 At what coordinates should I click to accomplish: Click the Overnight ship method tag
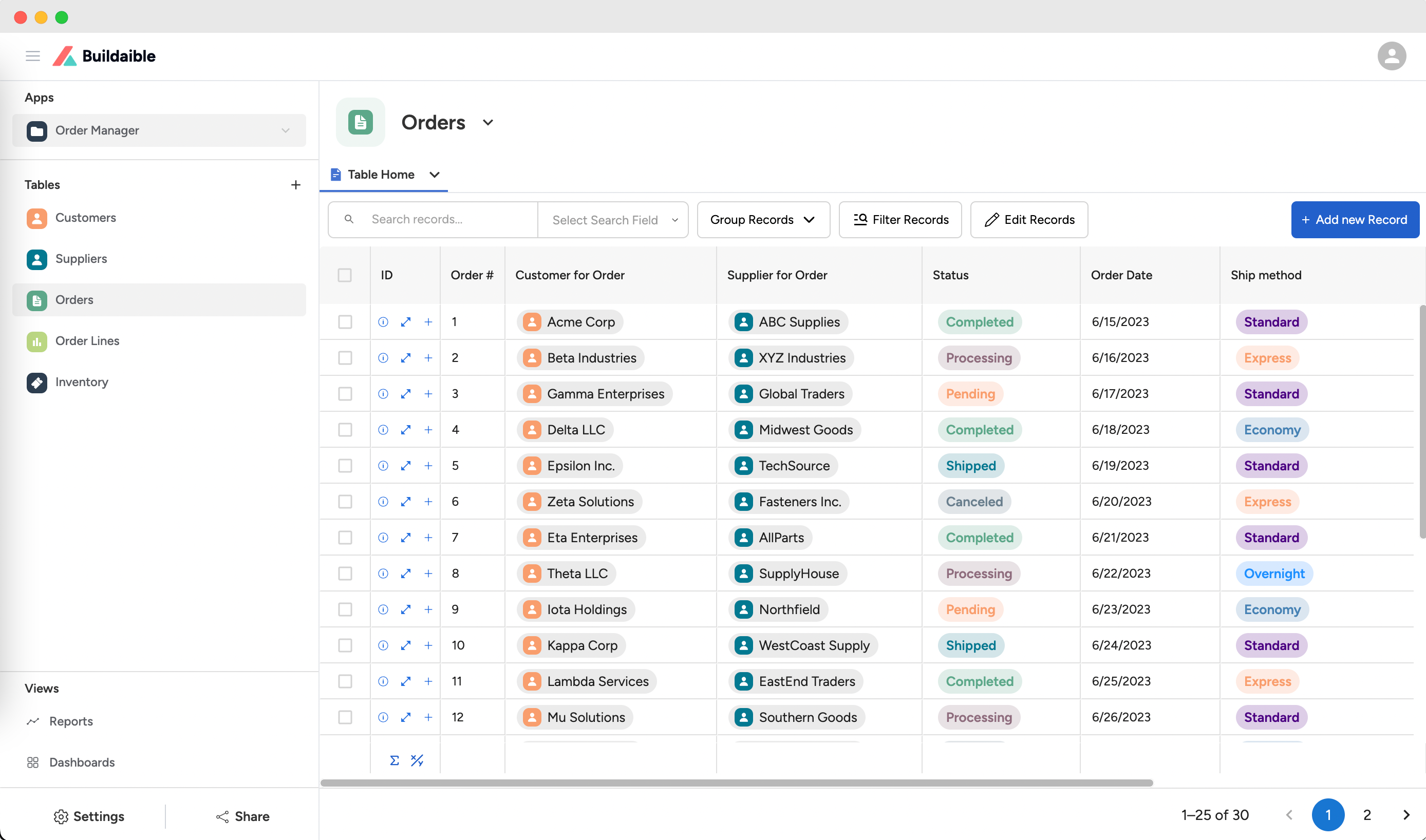(x=1273, y=574)
